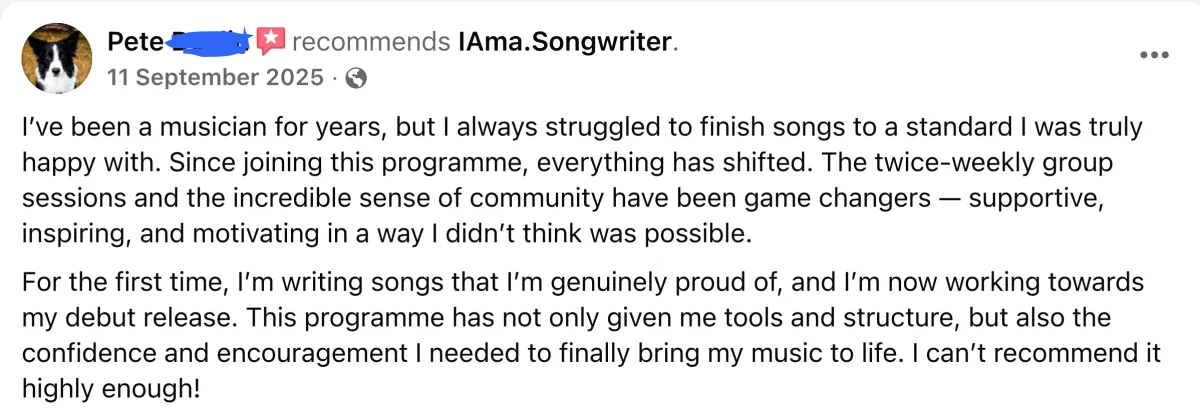
Task: Click the blue scribble over the surname
Action: click(x=210, y=42)
